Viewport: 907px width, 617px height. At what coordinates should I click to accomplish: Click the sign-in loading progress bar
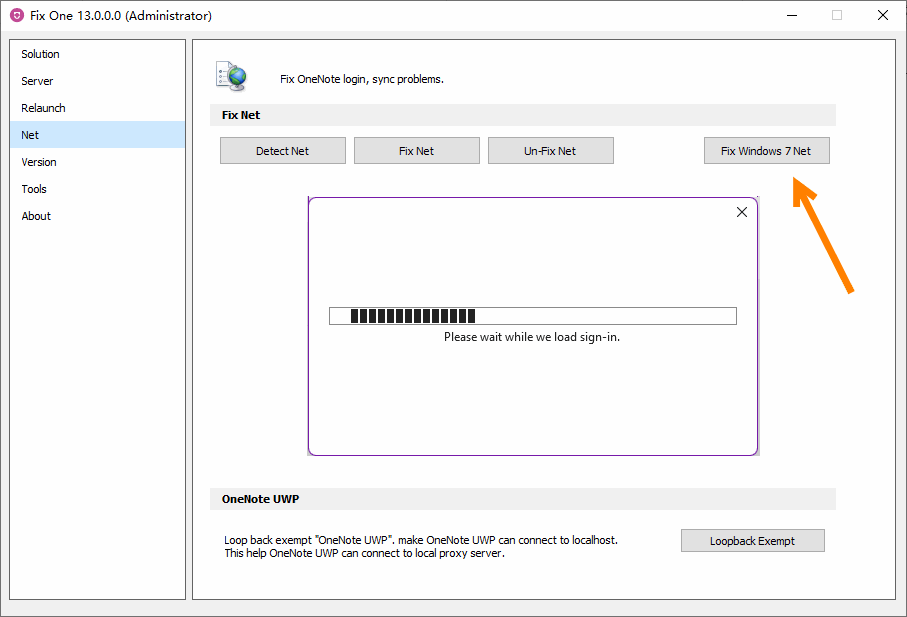533,316
